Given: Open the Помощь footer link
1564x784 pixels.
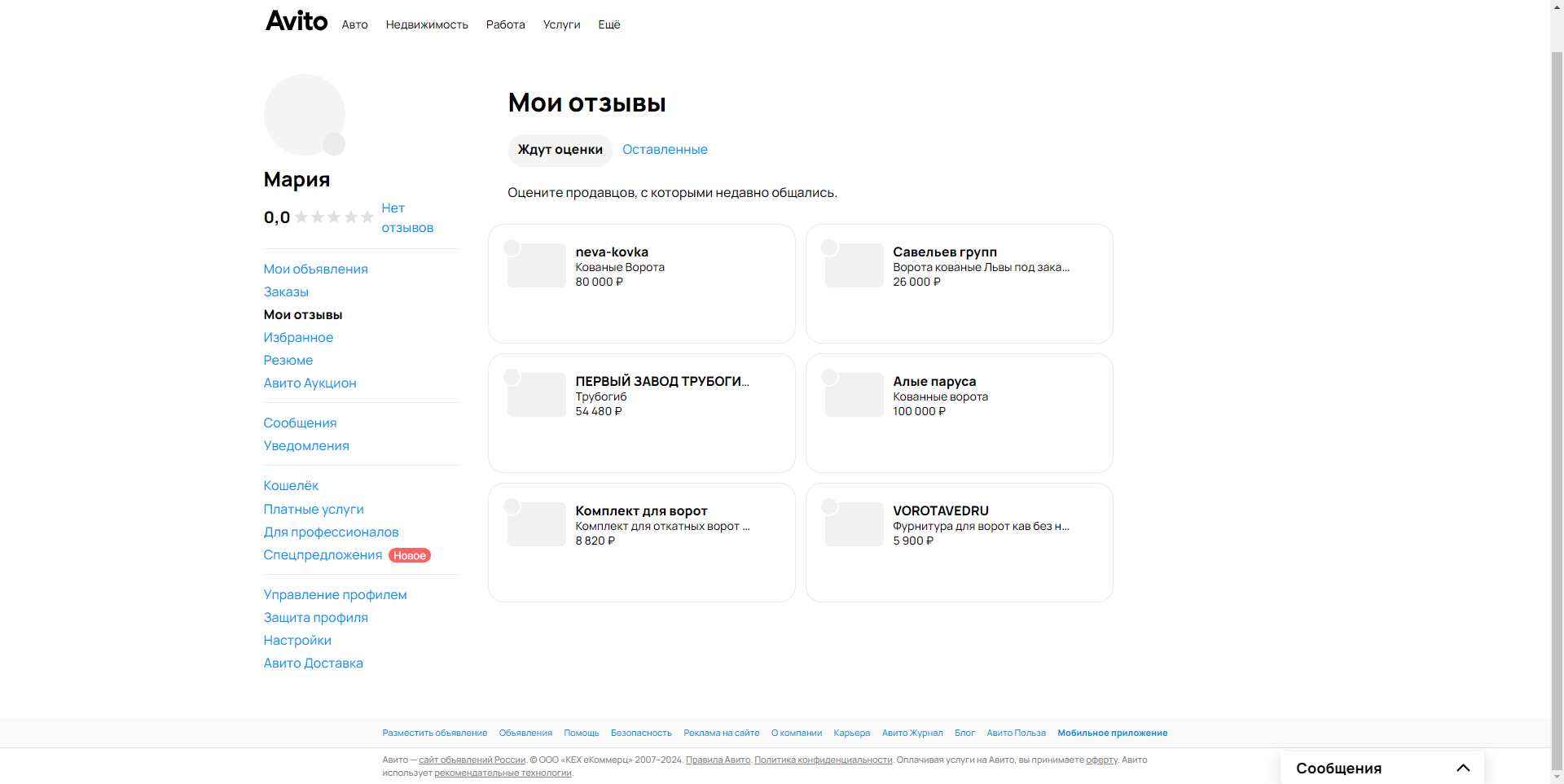Looking at the screenshot, I should pos(582,734).
